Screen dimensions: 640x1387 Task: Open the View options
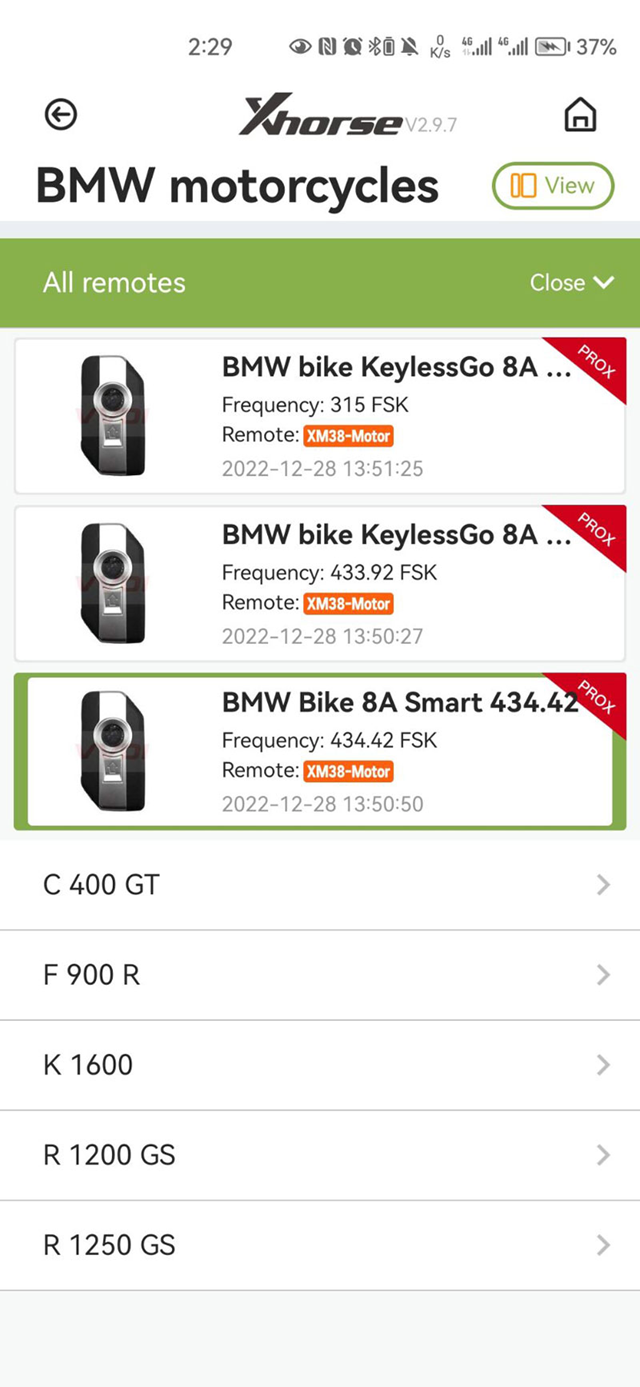553,186
